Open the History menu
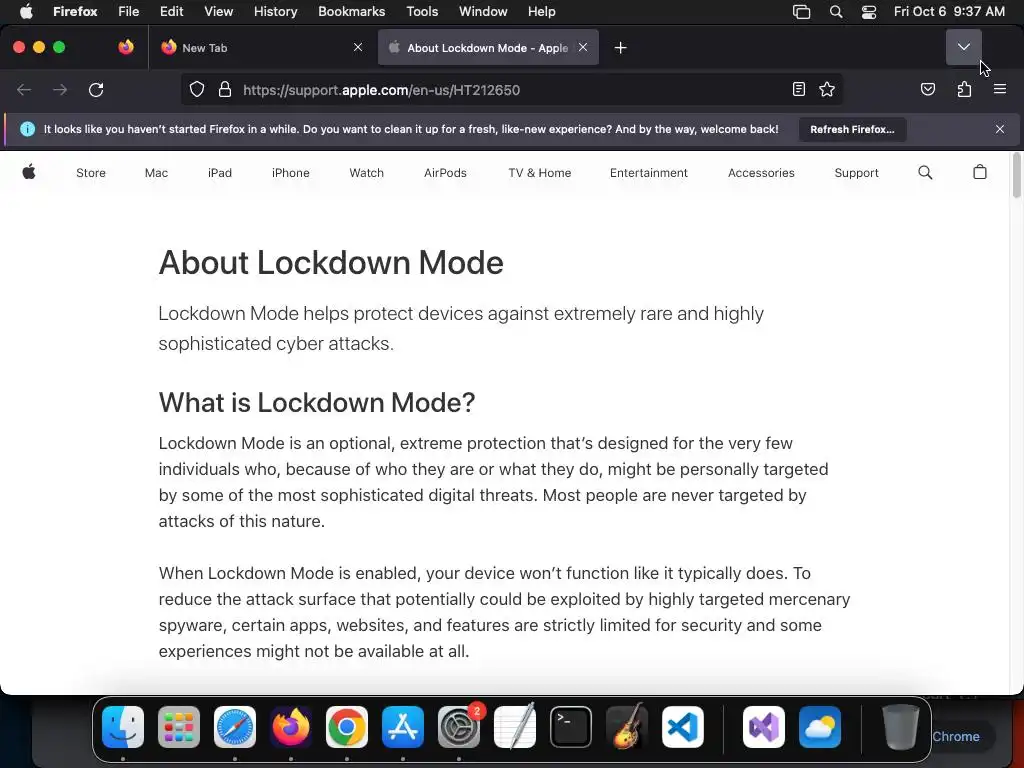The width and height of the screenshot is (1024, 768). click(276, 12)
